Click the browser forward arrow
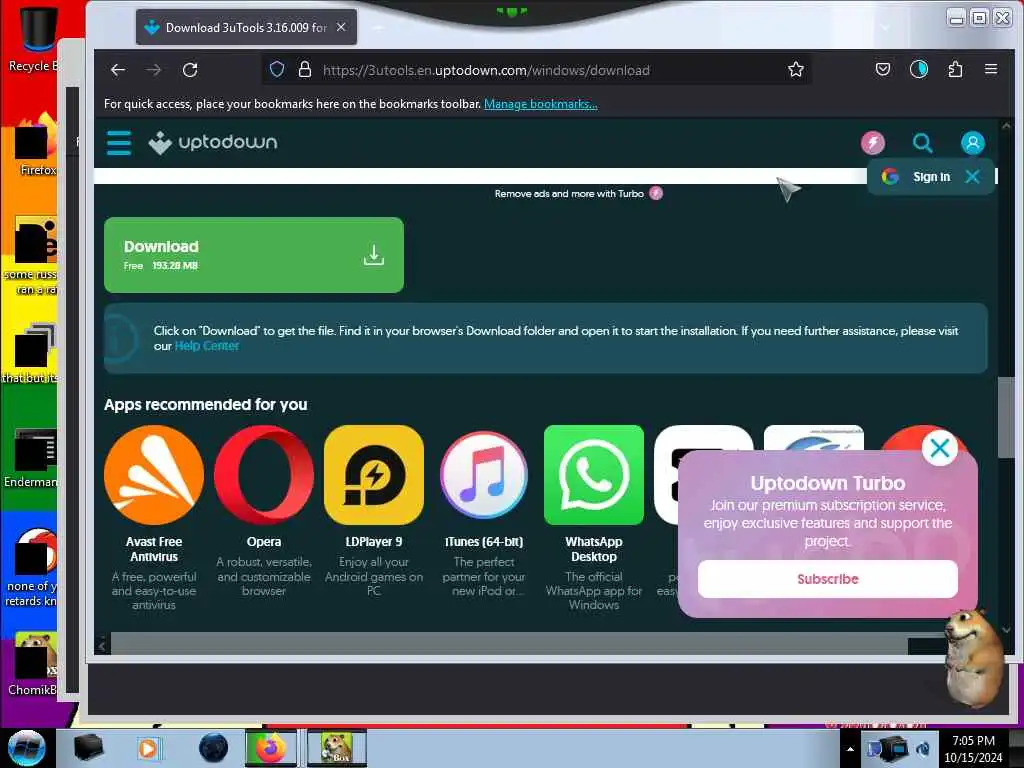 tap(153, 70)
